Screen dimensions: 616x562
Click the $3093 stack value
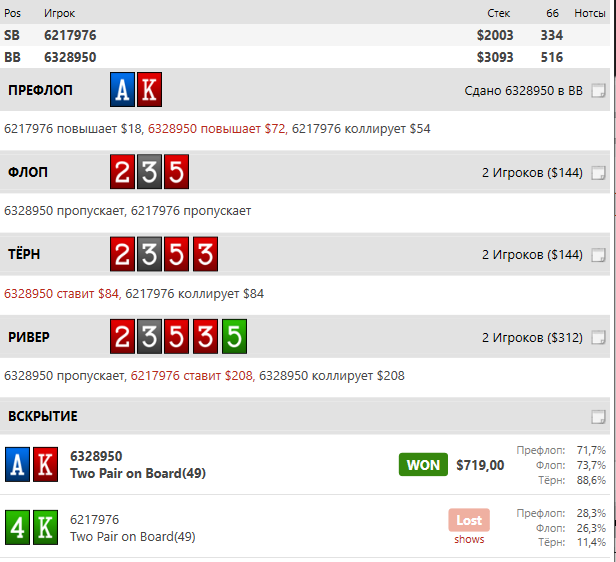[x=495, y=57]
